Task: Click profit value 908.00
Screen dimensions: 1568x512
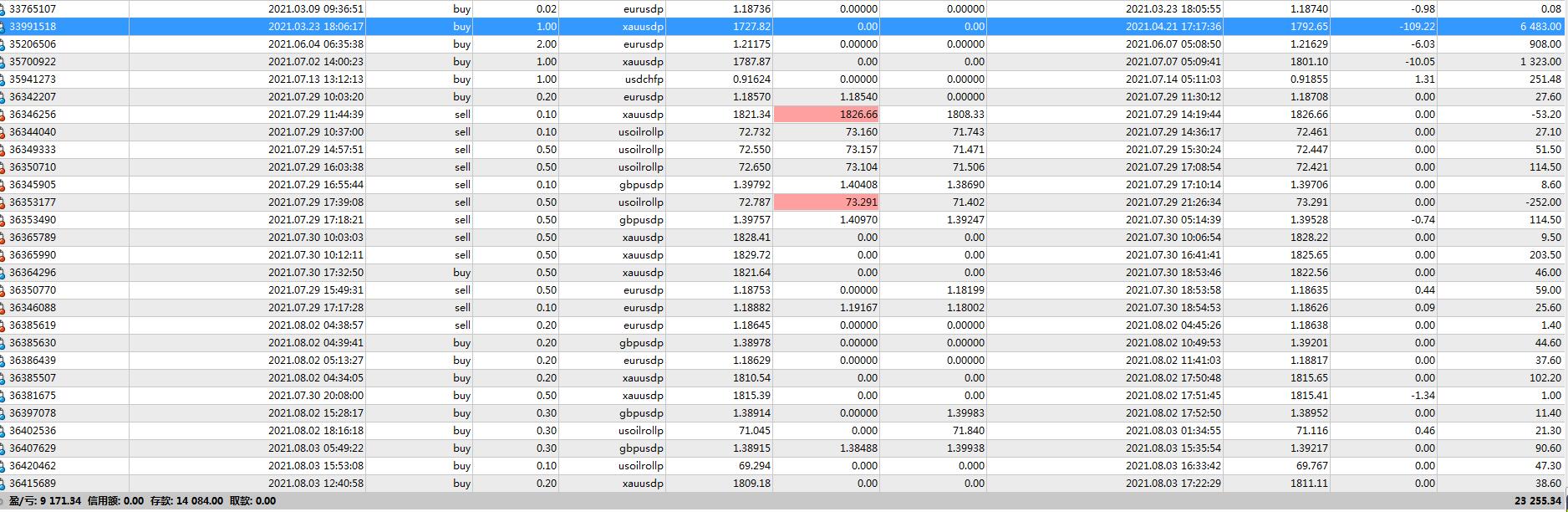Action: 1545,44
